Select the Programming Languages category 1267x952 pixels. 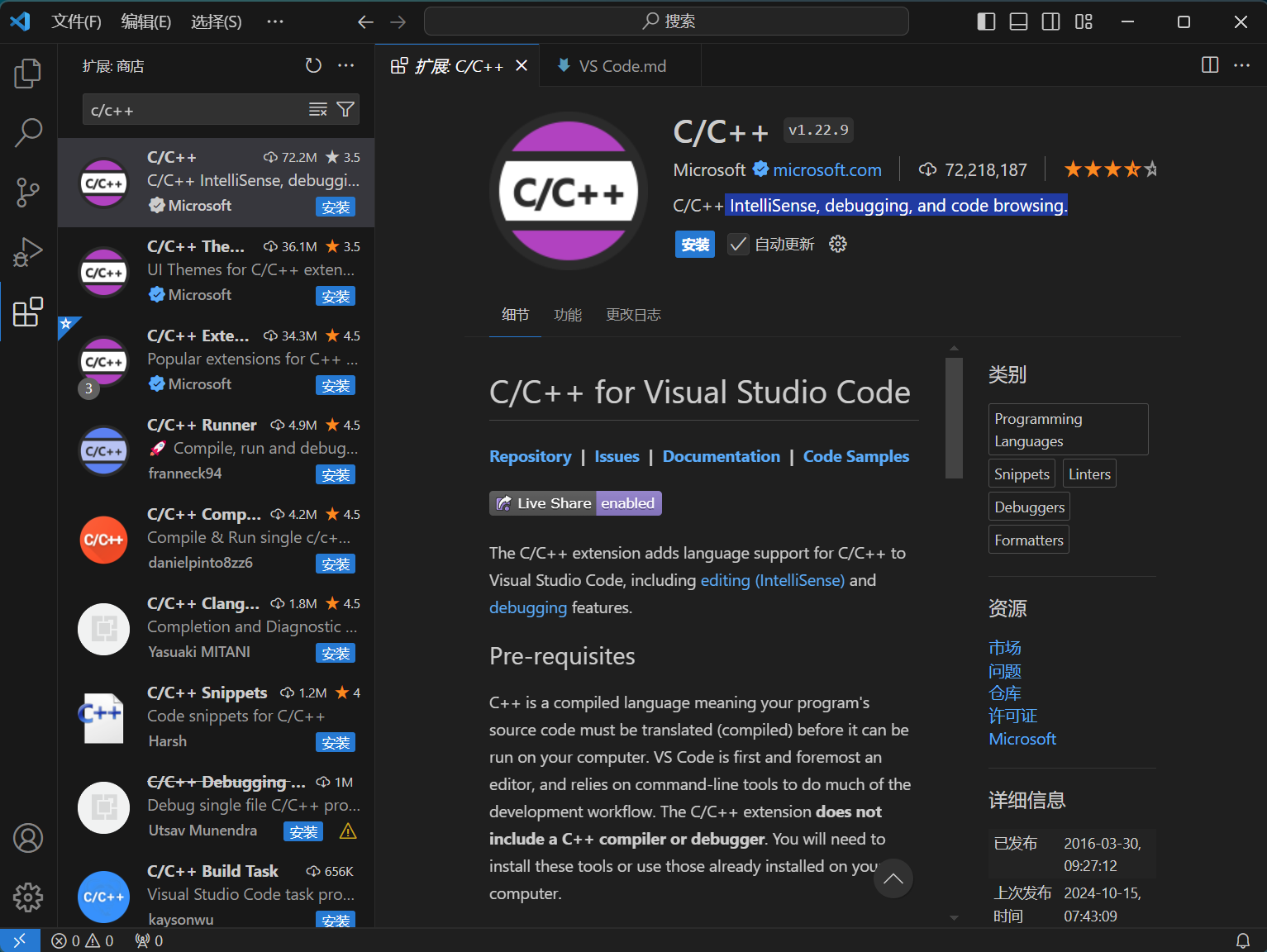tap(1069, 430)
